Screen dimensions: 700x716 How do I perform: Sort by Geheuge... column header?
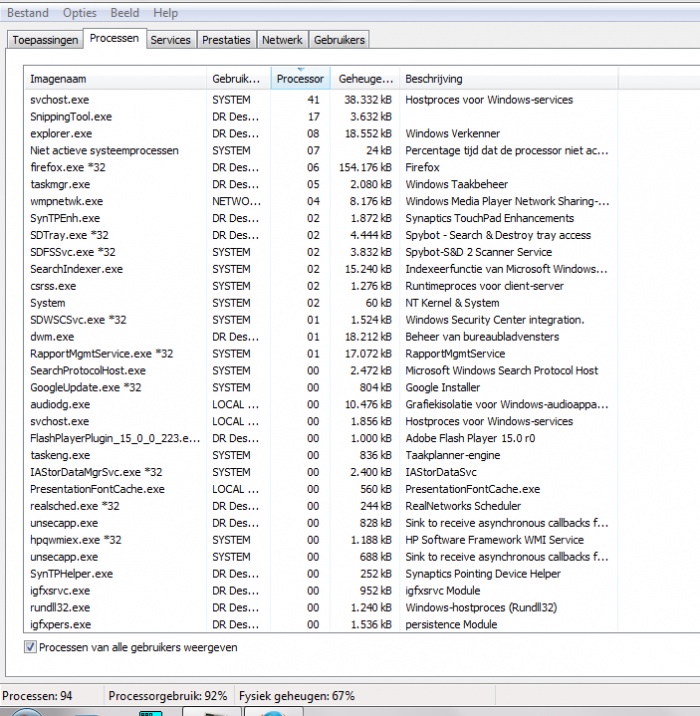coord(365,79)
